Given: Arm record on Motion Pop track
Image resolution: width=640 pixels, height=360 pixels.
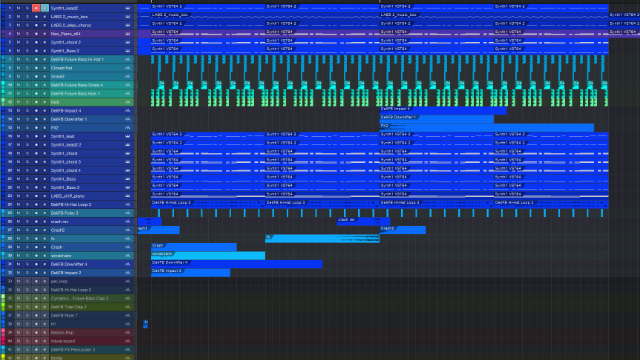Looking at the screenshot, I should pos(36,332).
